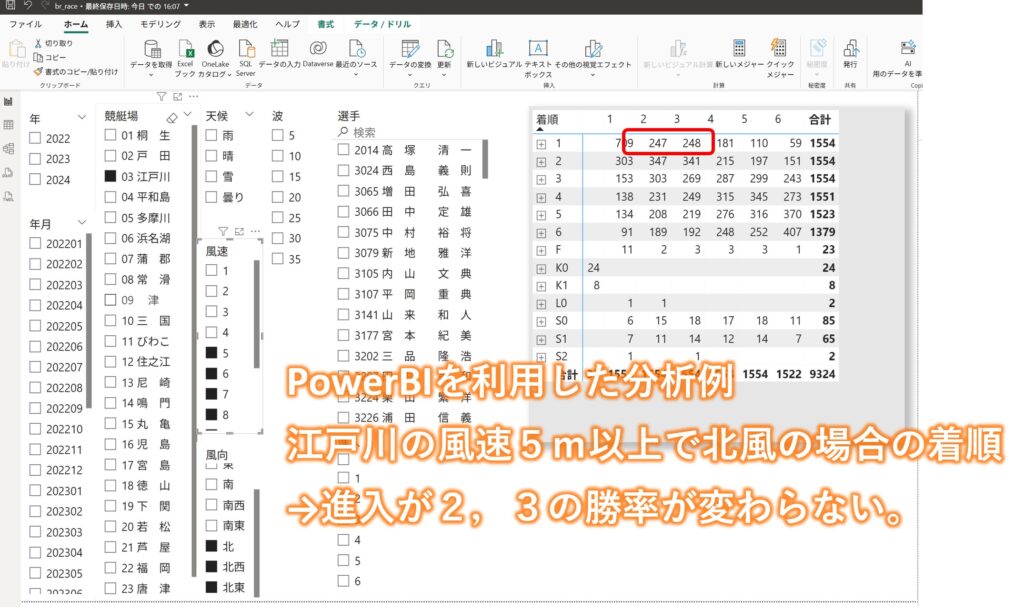Check the 202203 年月 checkbox
This screenshot has height=610, width=1024.
(x=35, y=285)
